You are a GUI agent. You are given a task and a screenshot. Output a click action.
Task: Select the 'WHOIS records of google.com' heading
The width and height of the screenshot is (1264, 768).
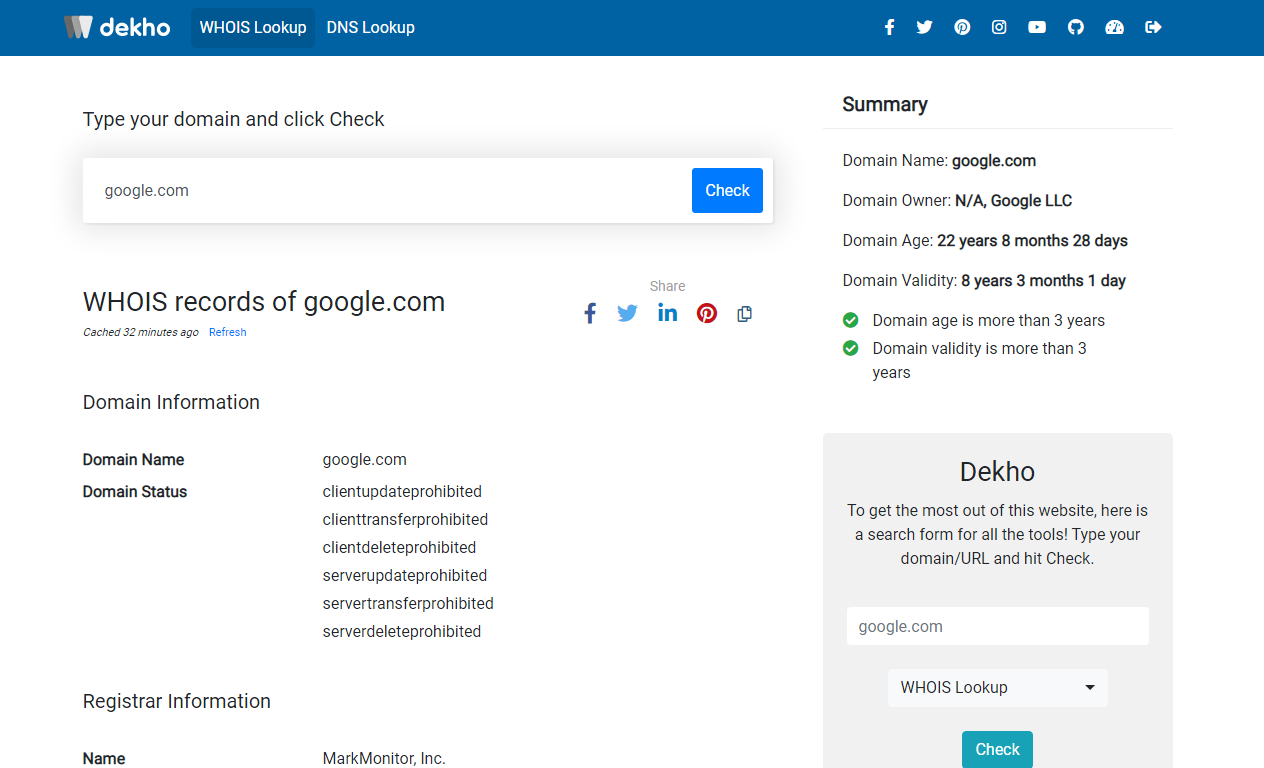[x=264, y=302]
